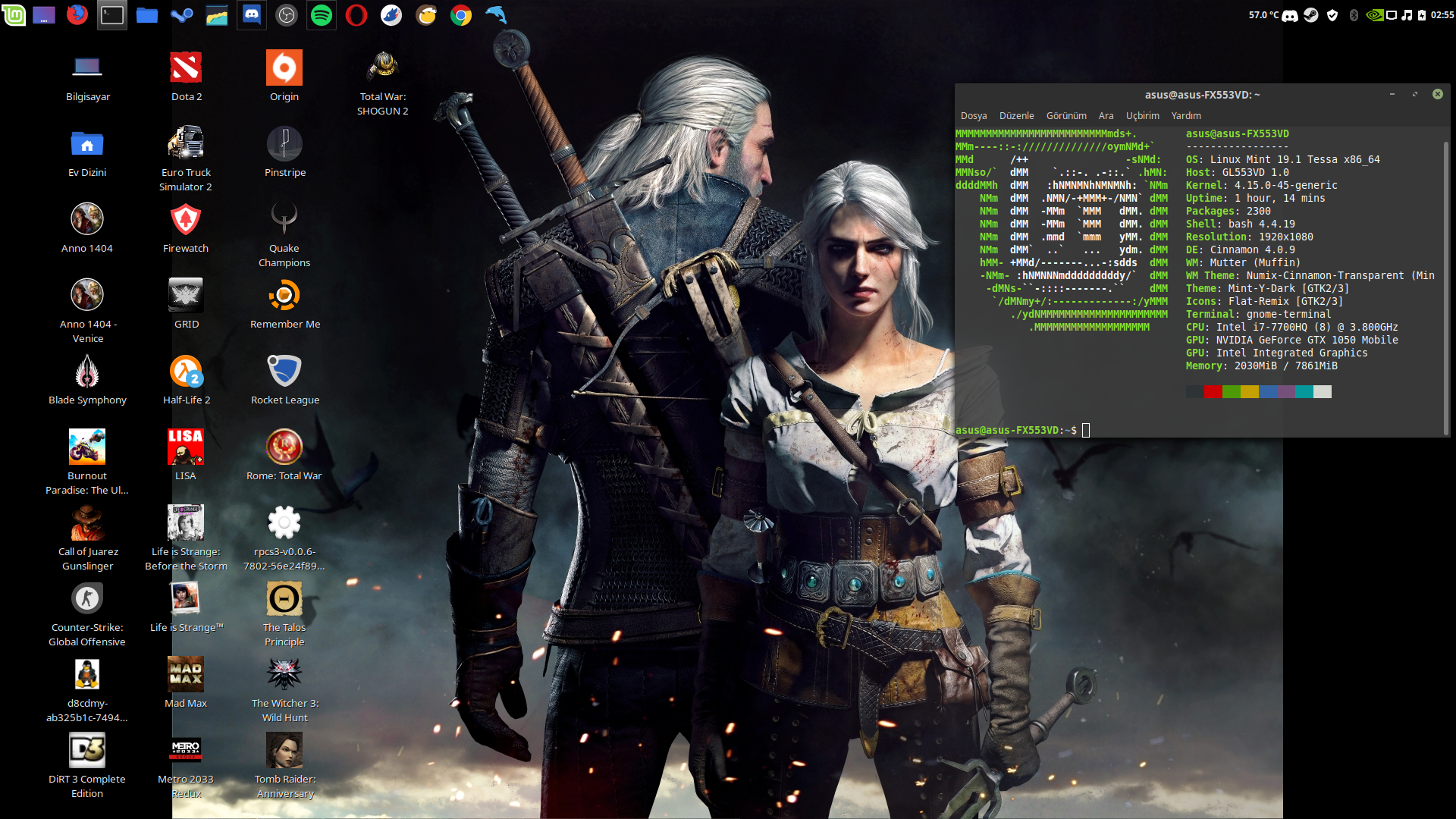
Task: Open the Dolphin emulator launcher
Action: click(495, 14)
